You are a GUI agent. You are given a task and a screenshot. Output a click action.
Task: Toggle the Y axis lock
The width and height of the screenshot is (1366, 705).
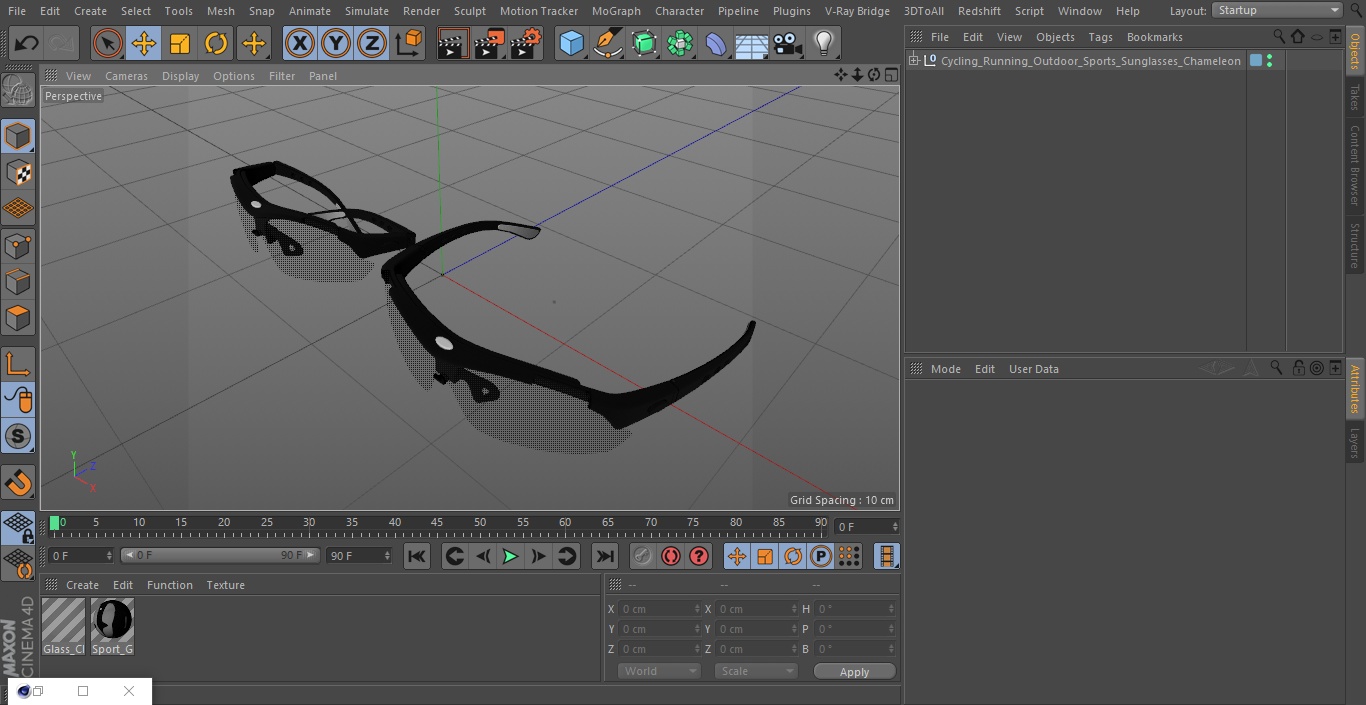point(336,44)
